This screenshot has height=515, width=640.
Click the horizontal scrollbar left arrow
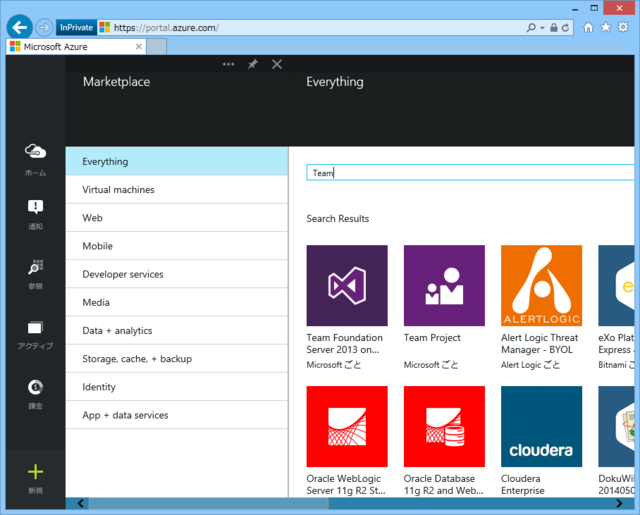(80, 503)
